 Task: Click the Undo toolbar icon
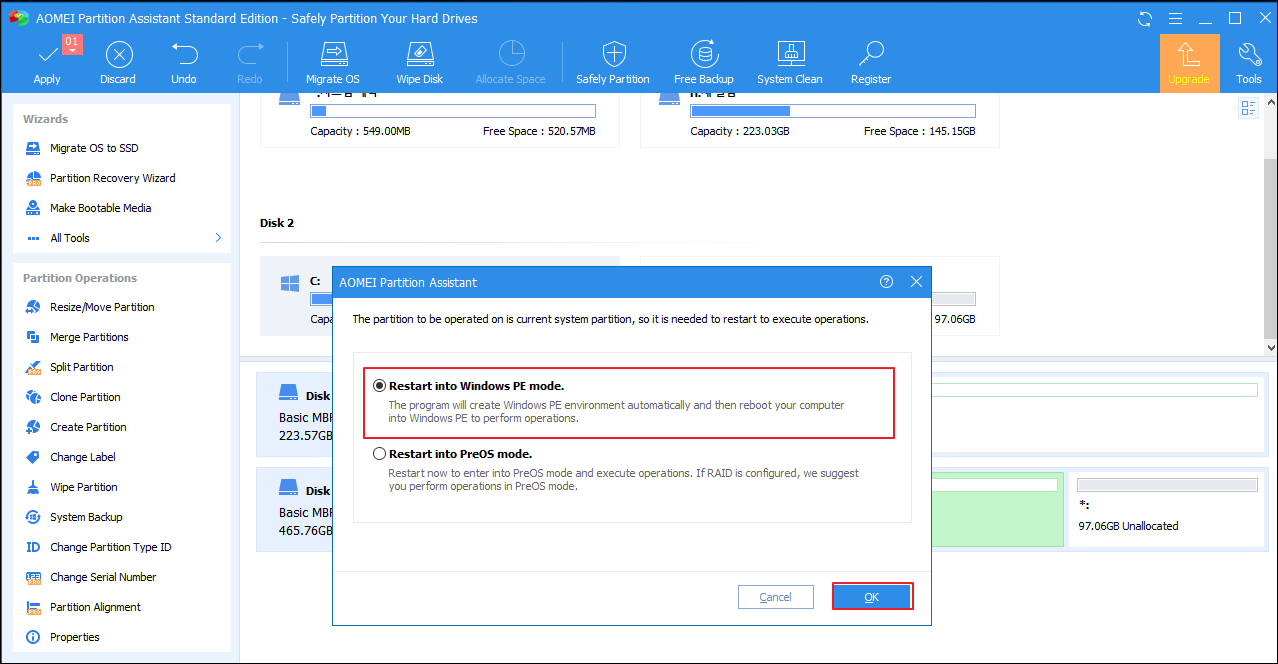pos(184,62)
